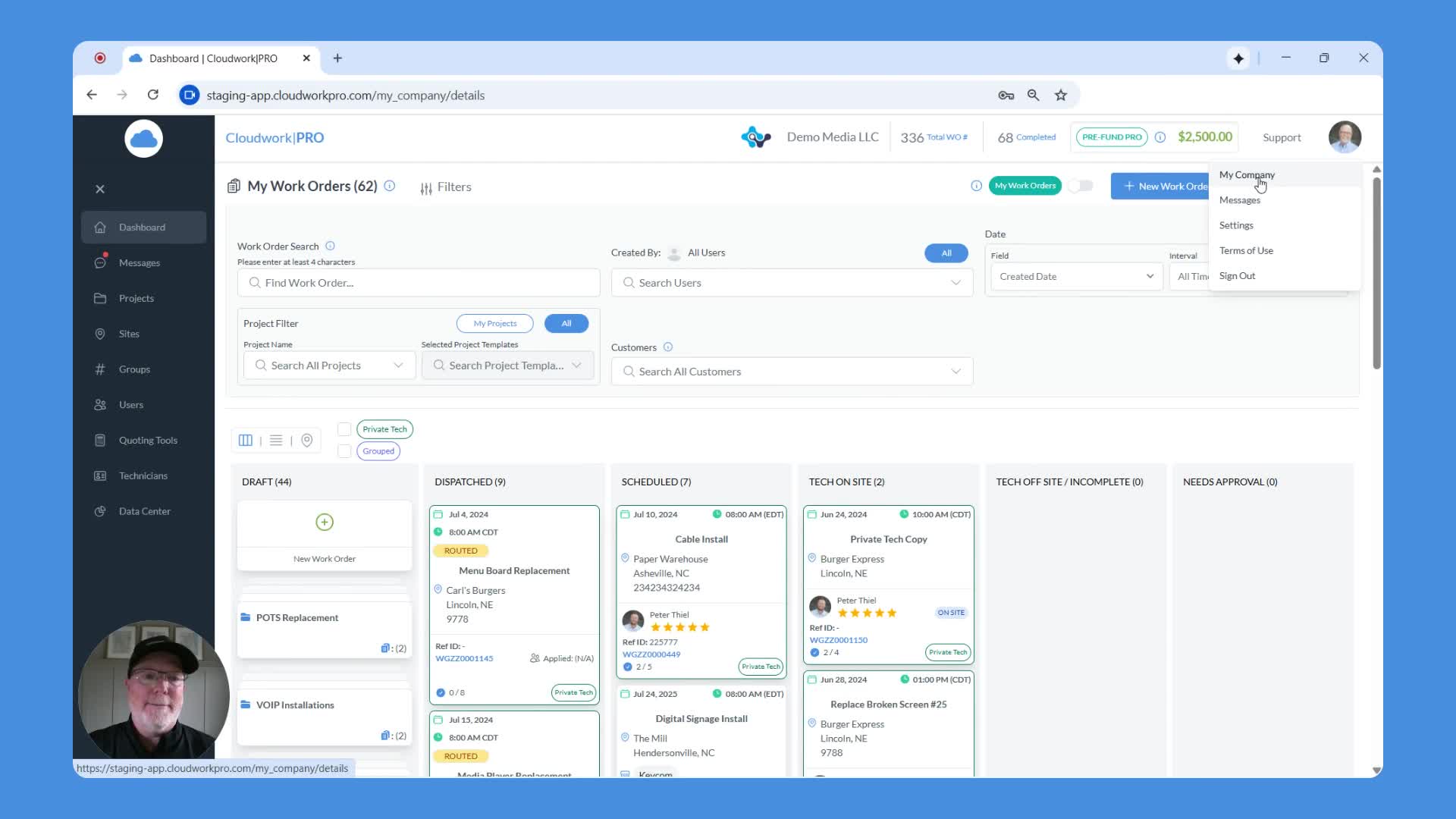This screenshot has width=1456, height=819.
Task: Switch to the board column view icon
Action: pos(246,441)
